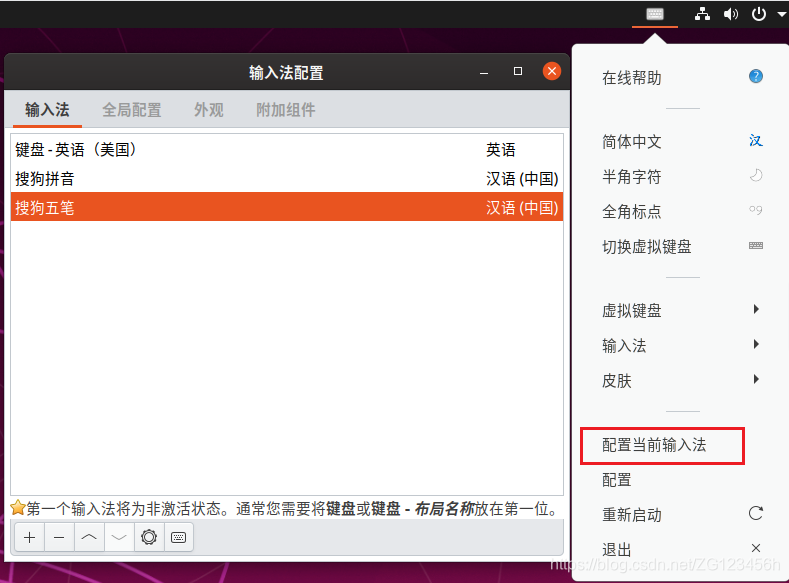Select 搜狗五笔 highlighted row
Image resolution: width=789 pixels, height=583 pixels.
[x=287, y=207]
